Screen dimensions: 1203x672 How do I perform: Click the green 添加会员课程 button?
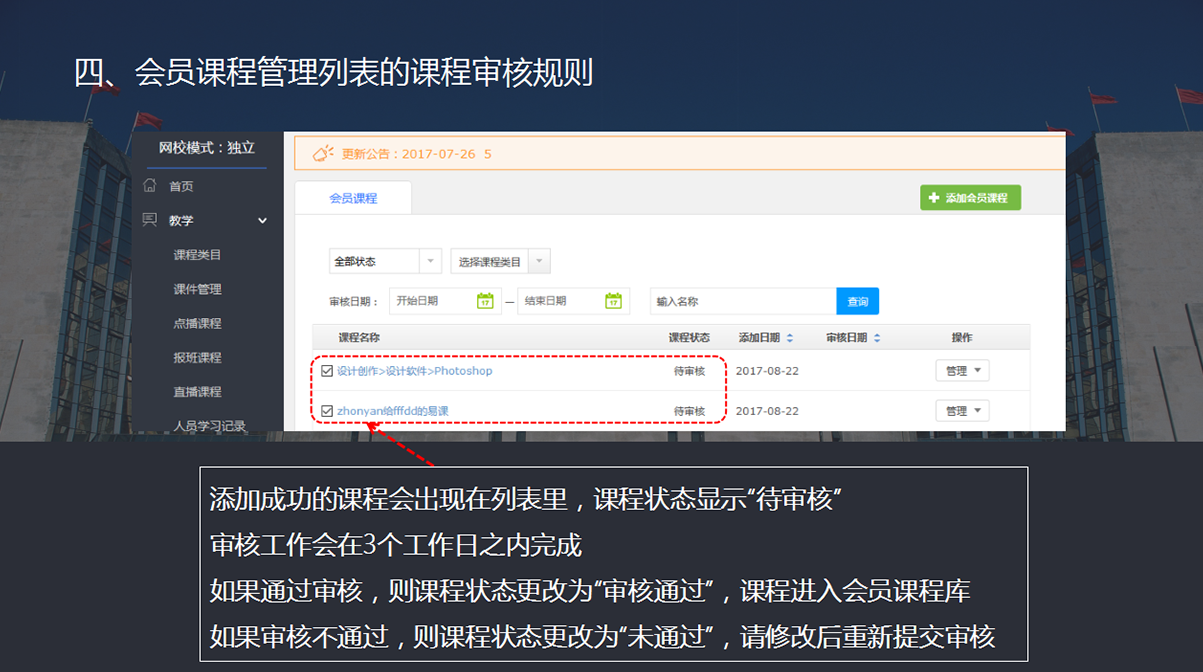pos(970,198)
